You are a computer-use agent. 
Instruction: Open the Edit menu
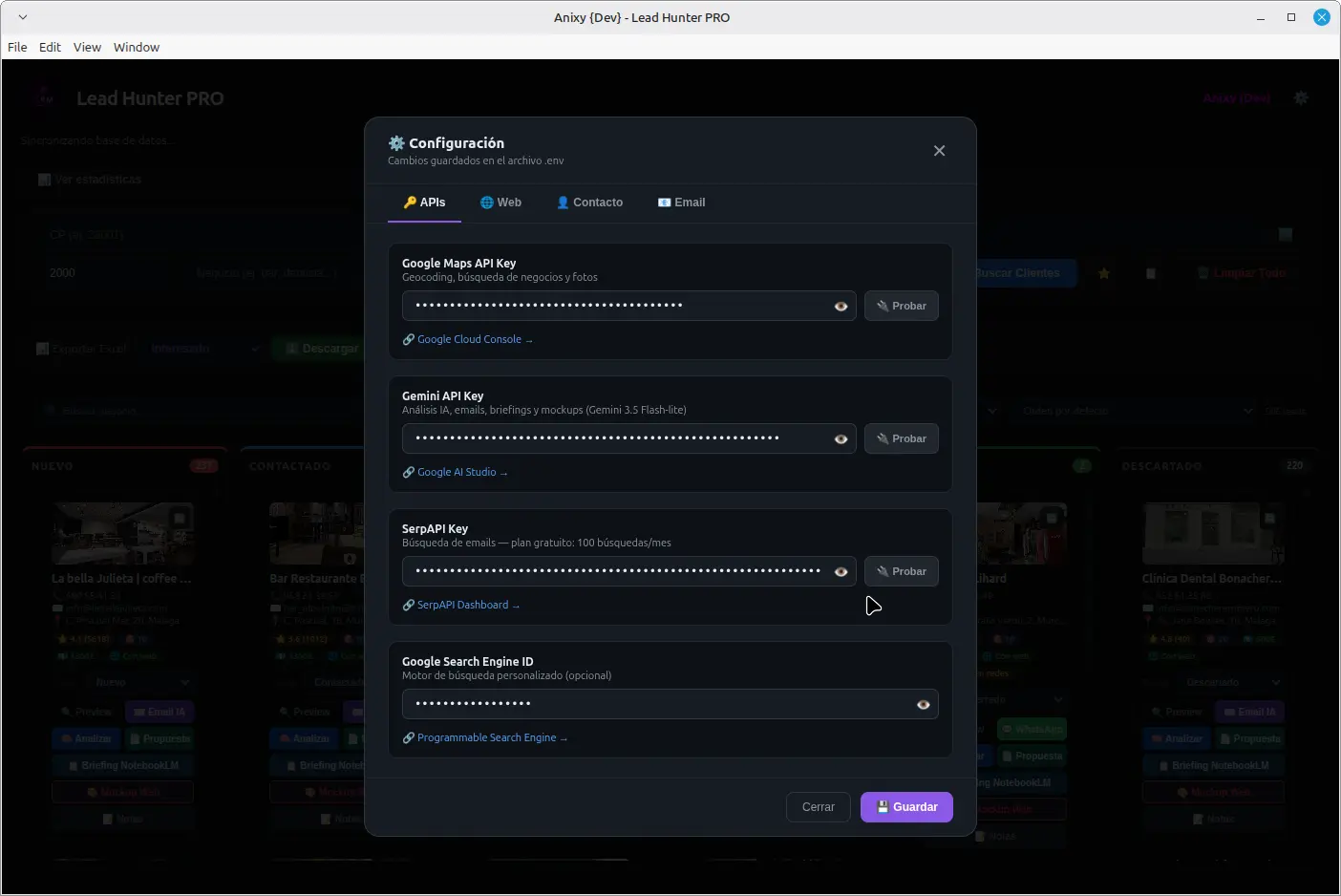[x=50, y=47]
